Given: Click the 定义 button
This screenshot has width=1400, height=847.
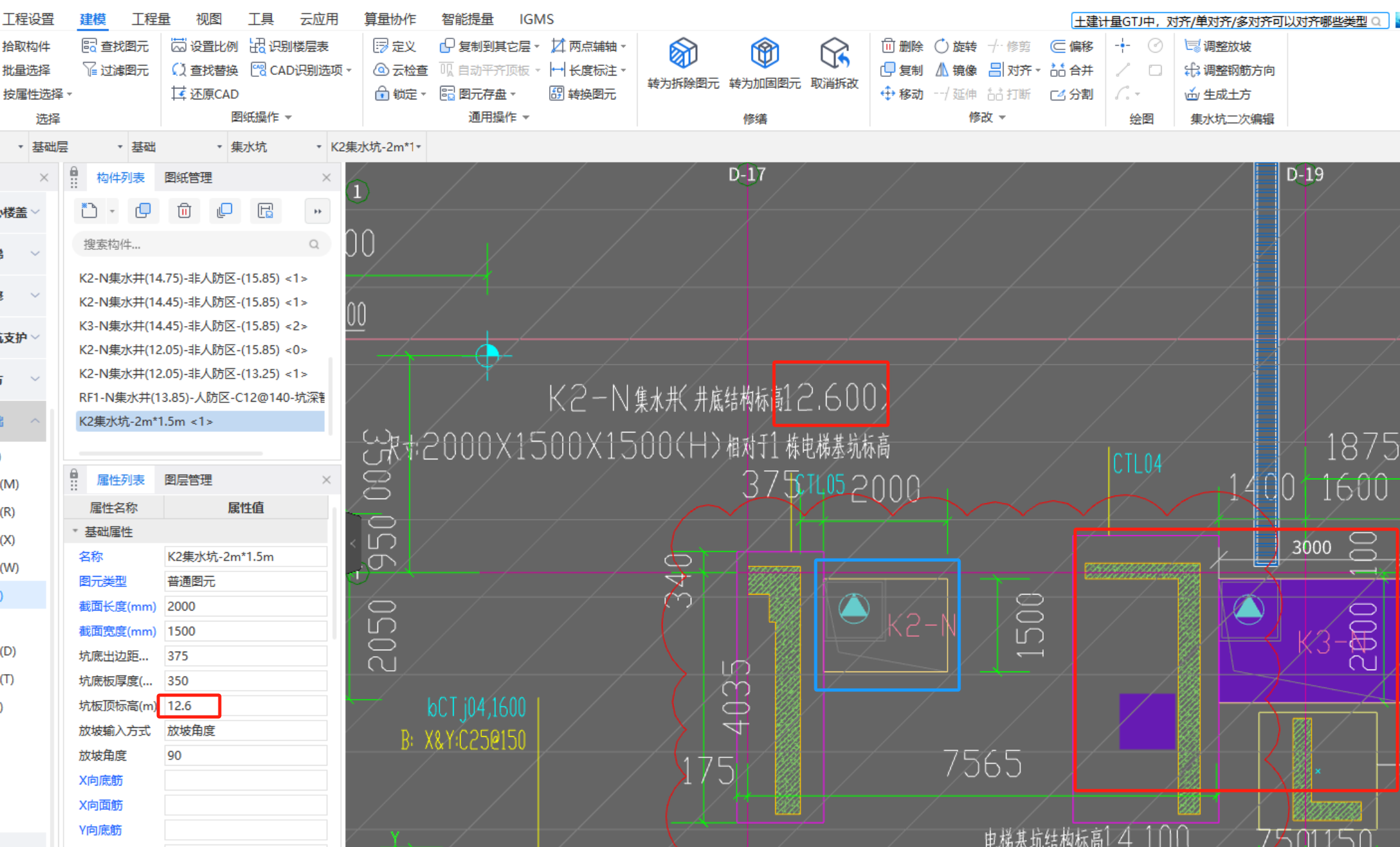Looking at the screenshot, I should [x=395, y=46].
